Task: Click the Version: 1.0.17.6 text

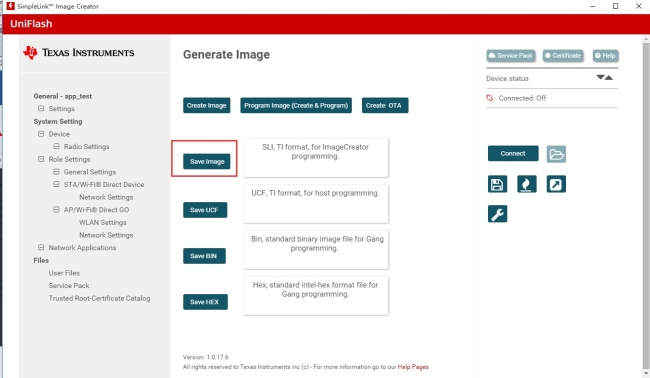Action: (x=206, y=357)
